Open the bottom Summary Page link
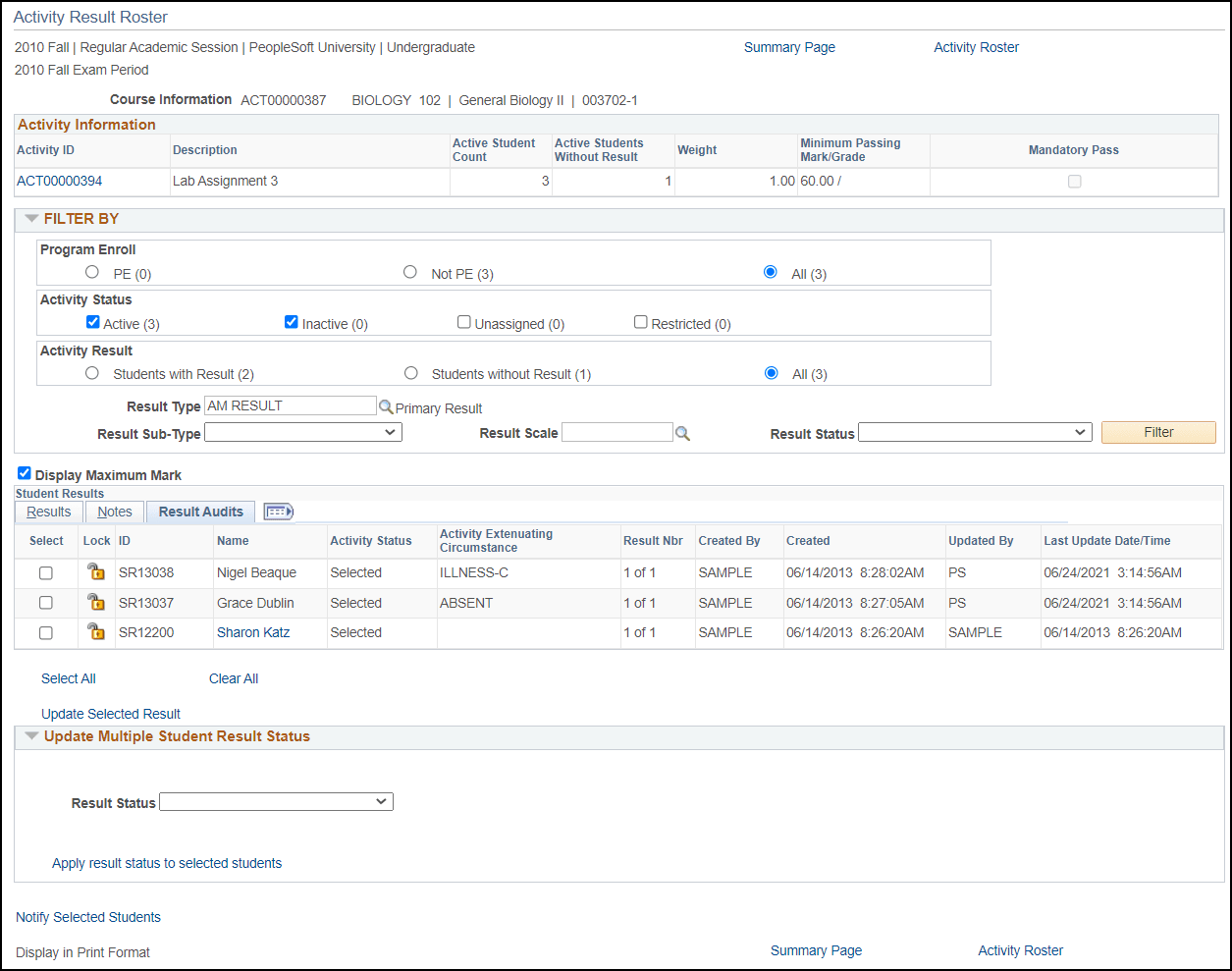 click(816, 950)
